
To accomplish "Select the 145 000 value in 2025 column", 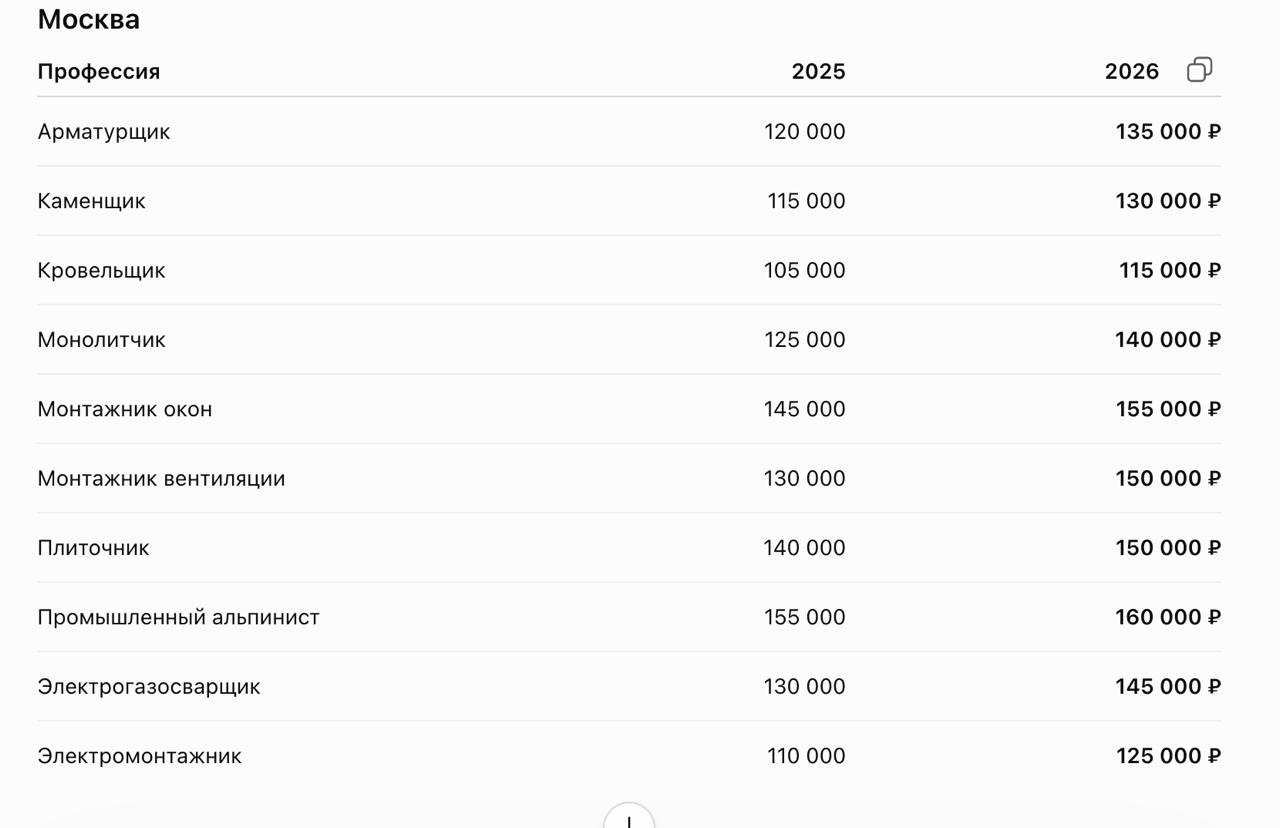I will click(805, 409).
